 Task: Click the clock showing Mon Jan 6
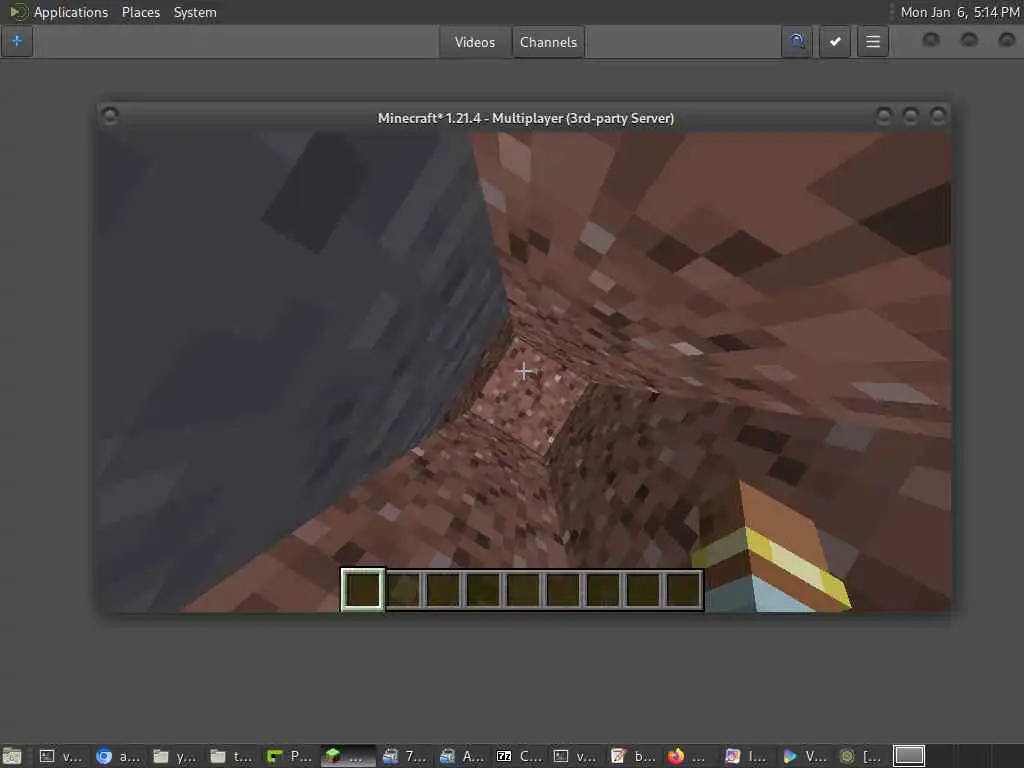[x=959, y=12]
